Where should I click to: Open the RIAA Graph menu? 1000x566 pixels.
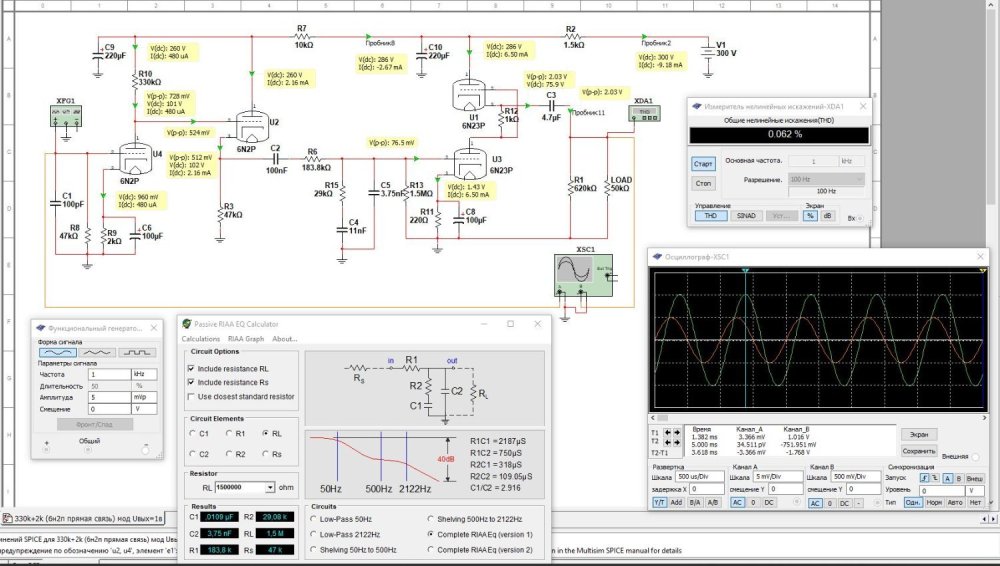pos(248,338)
